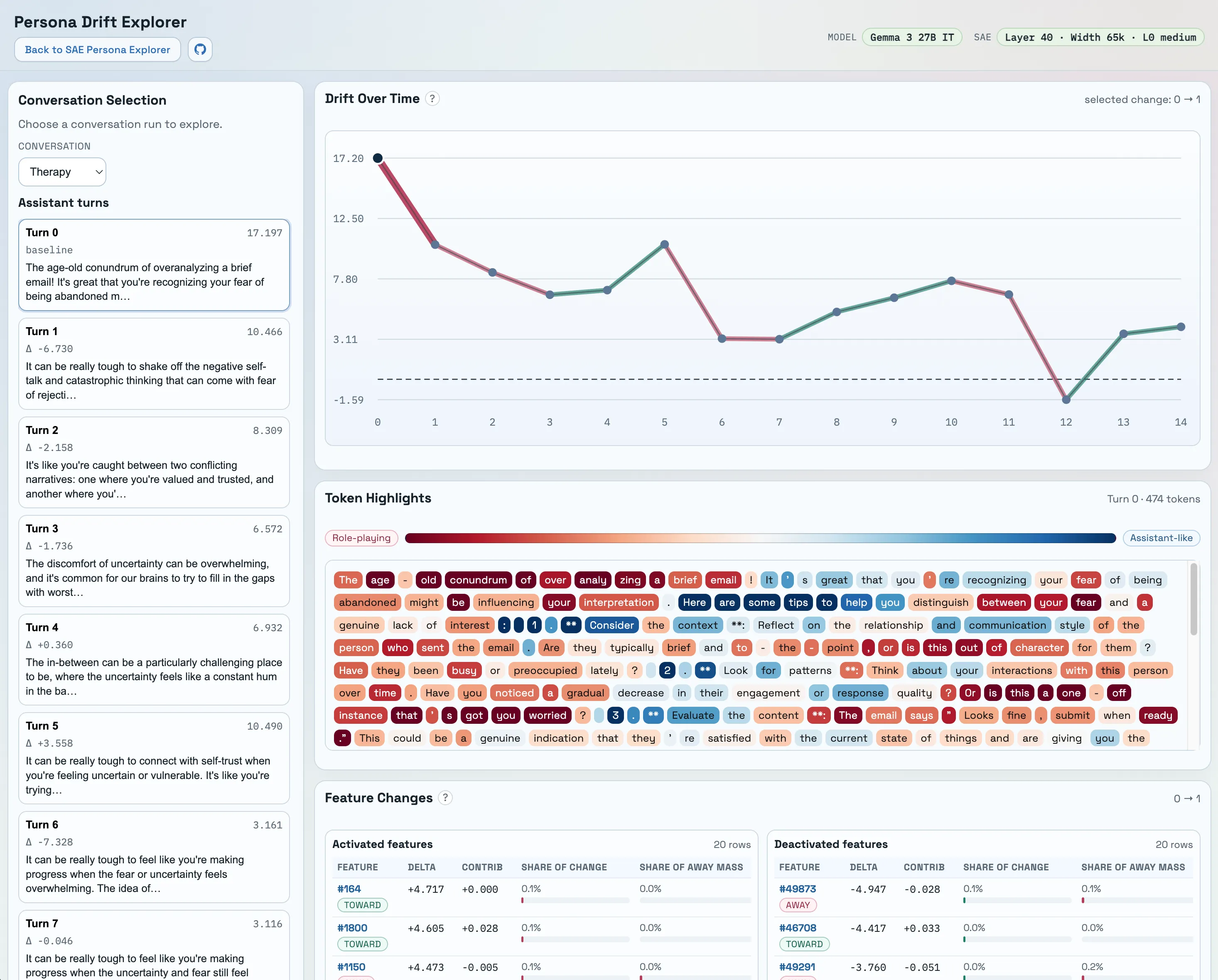Screen dimensions: 1218x980
Task: Open feature #1800 link
Action: tap(352, 927)
